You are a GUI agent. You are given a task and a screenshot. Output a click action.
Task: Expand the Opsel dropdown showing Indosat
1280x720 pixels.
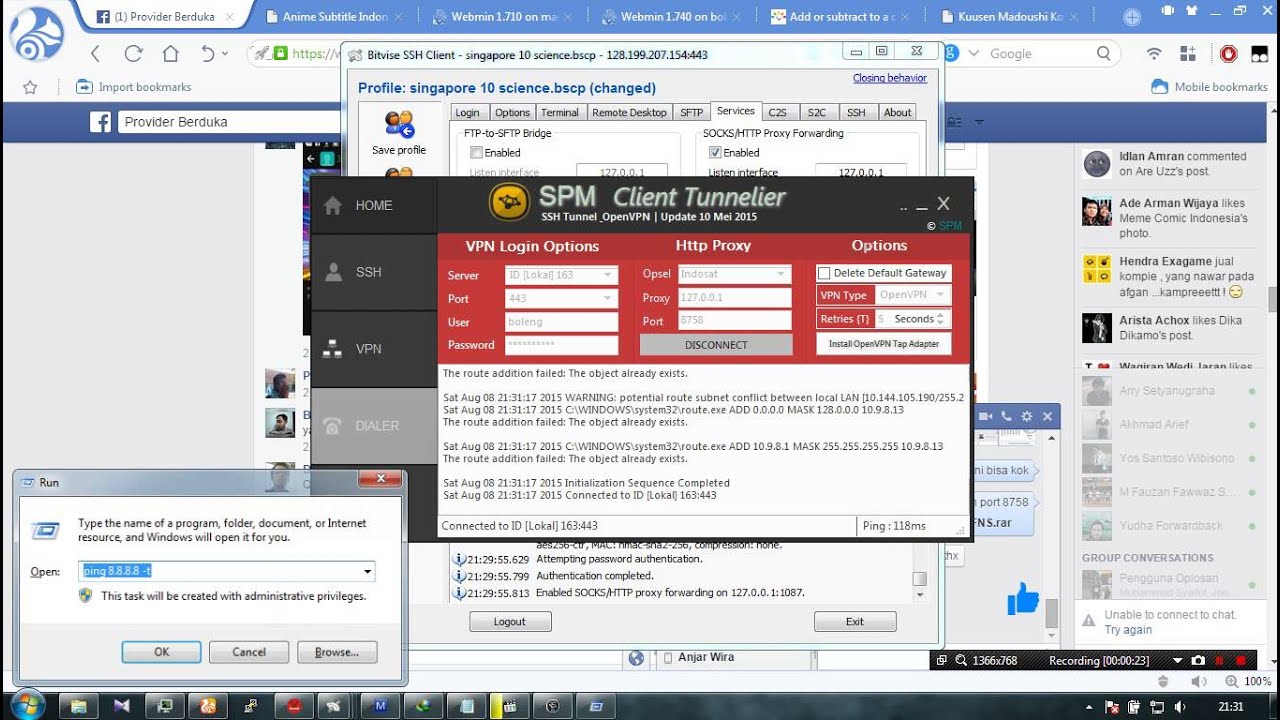(x=781, y=274)
